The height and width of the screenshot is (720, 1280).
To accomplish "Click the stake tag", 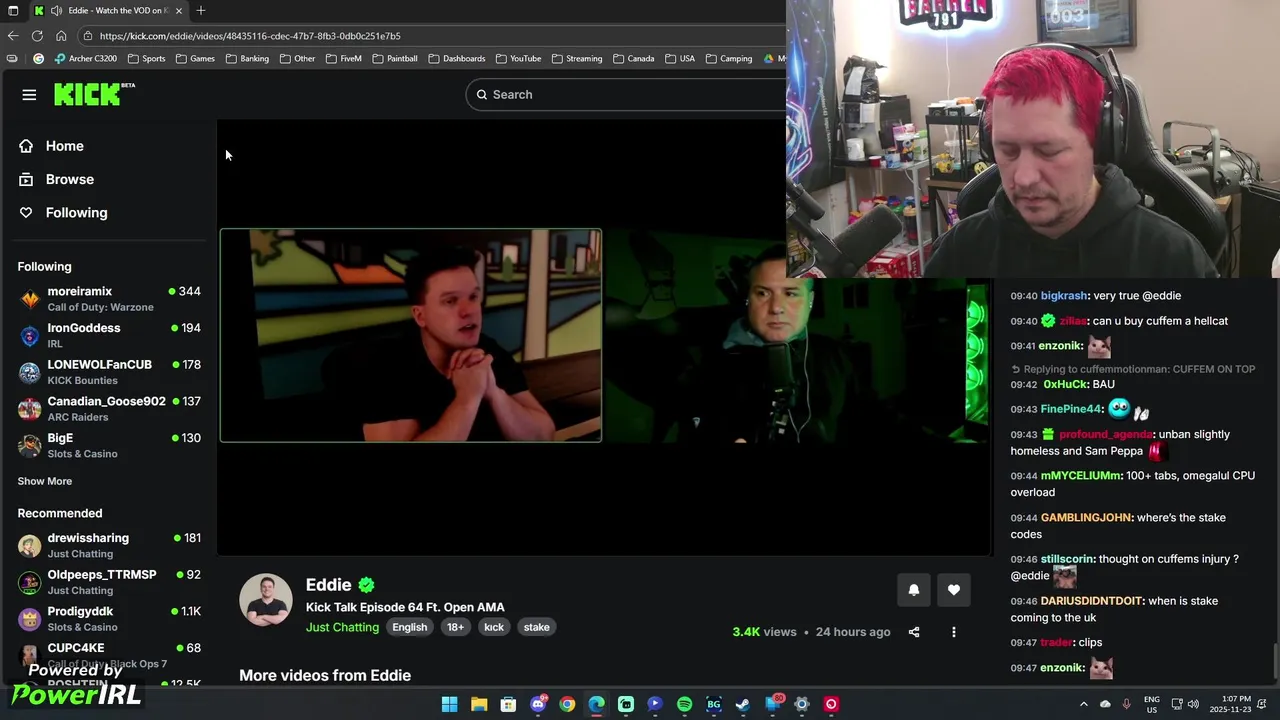I will click(x=537, y=627).
